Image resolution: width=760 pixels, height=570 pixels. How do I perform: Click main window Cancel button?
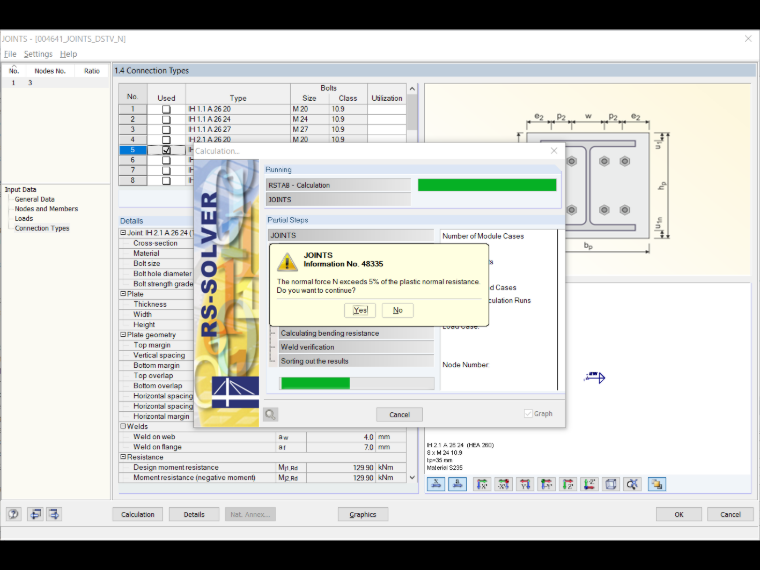click(x=730, y=514)
